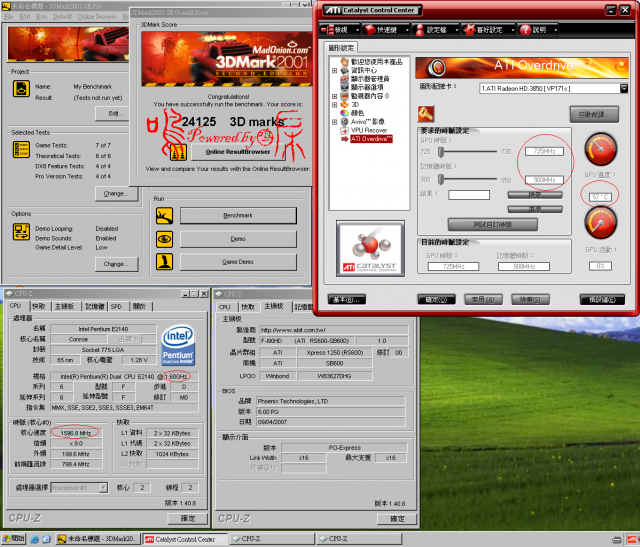Click Change... under Selected Tests in 3DMark
The width and height of the screenshot is (640, 547).
pos(116,193)
